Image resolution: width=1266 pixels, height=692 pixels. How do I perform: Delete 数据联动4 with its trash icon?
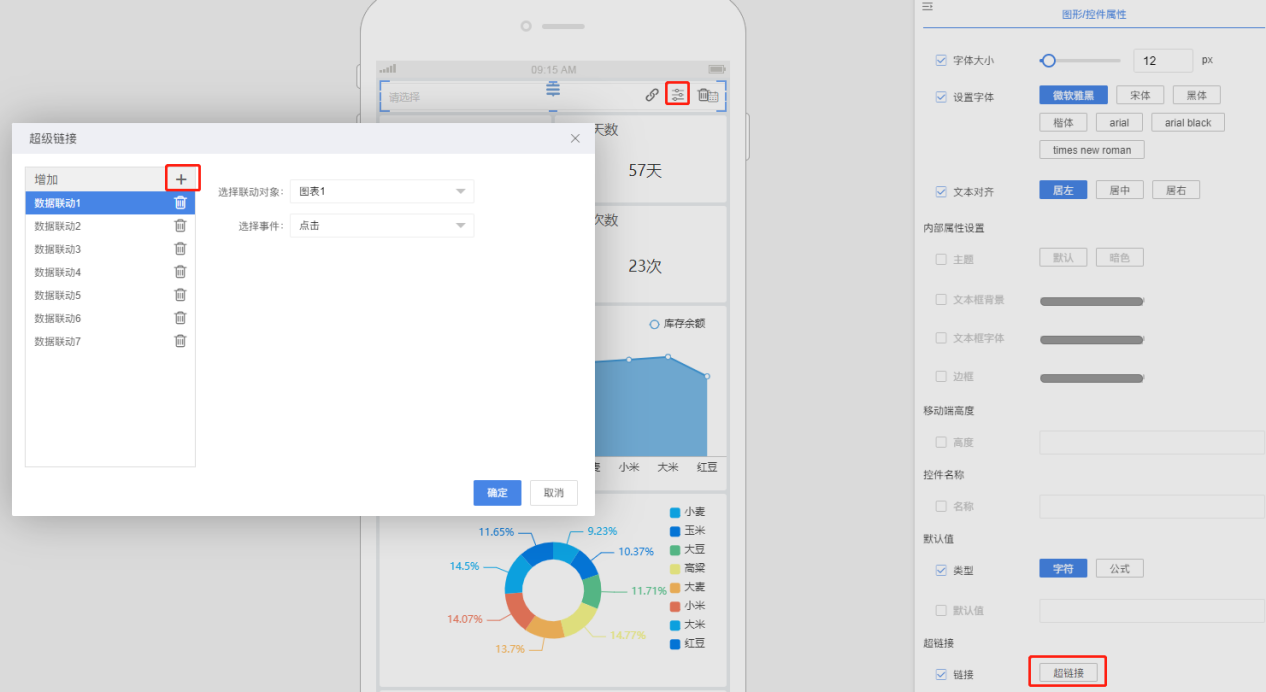(180, 272)
